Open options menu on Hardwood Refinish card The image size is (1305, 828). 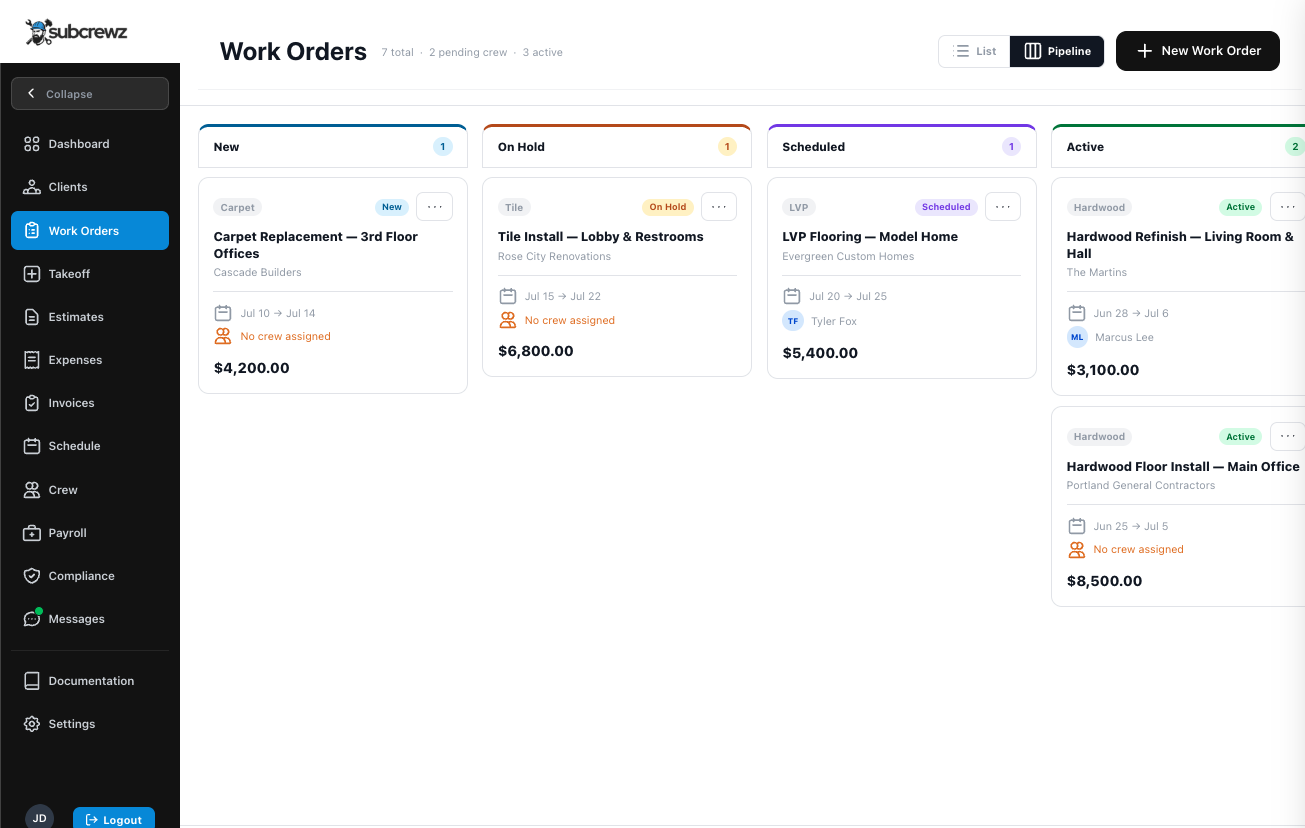pyautogui.click(x=1287, y=207)
